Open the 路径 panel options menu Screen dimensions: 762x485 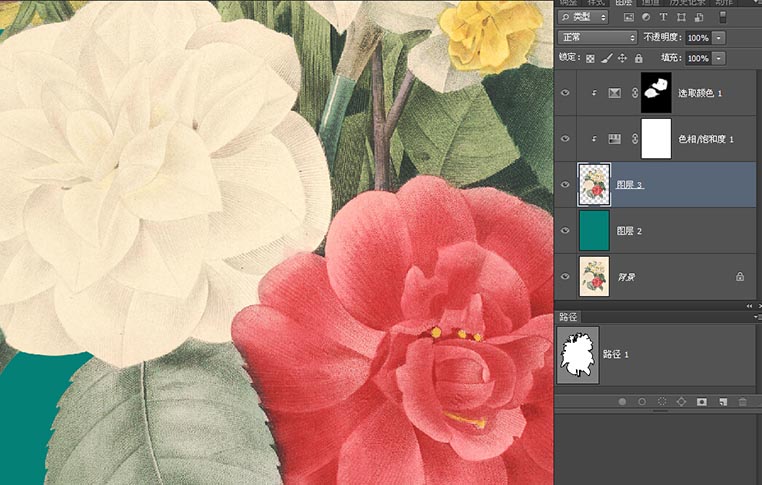pos(758,317)
